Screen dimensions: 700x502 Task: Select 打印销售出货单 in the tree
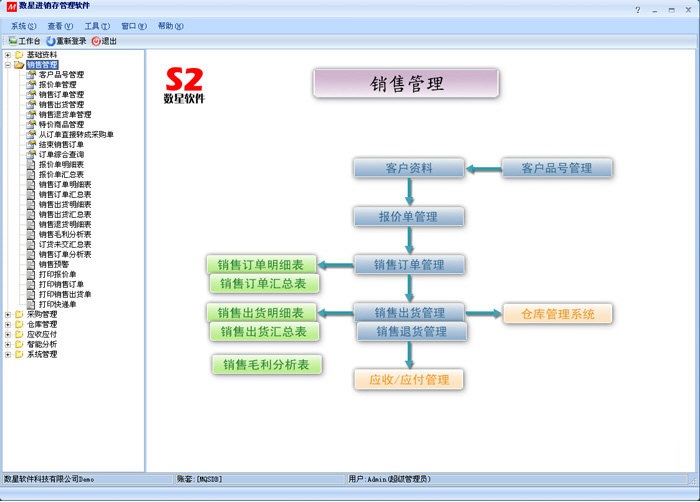(x=65, y=294)
